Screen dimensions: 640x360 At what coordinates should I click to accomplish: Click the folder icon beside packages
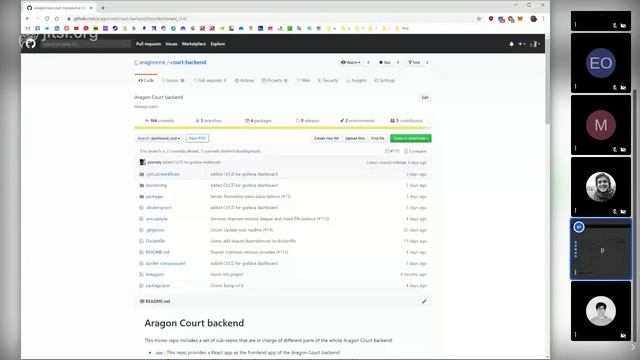tap(142, 196)
